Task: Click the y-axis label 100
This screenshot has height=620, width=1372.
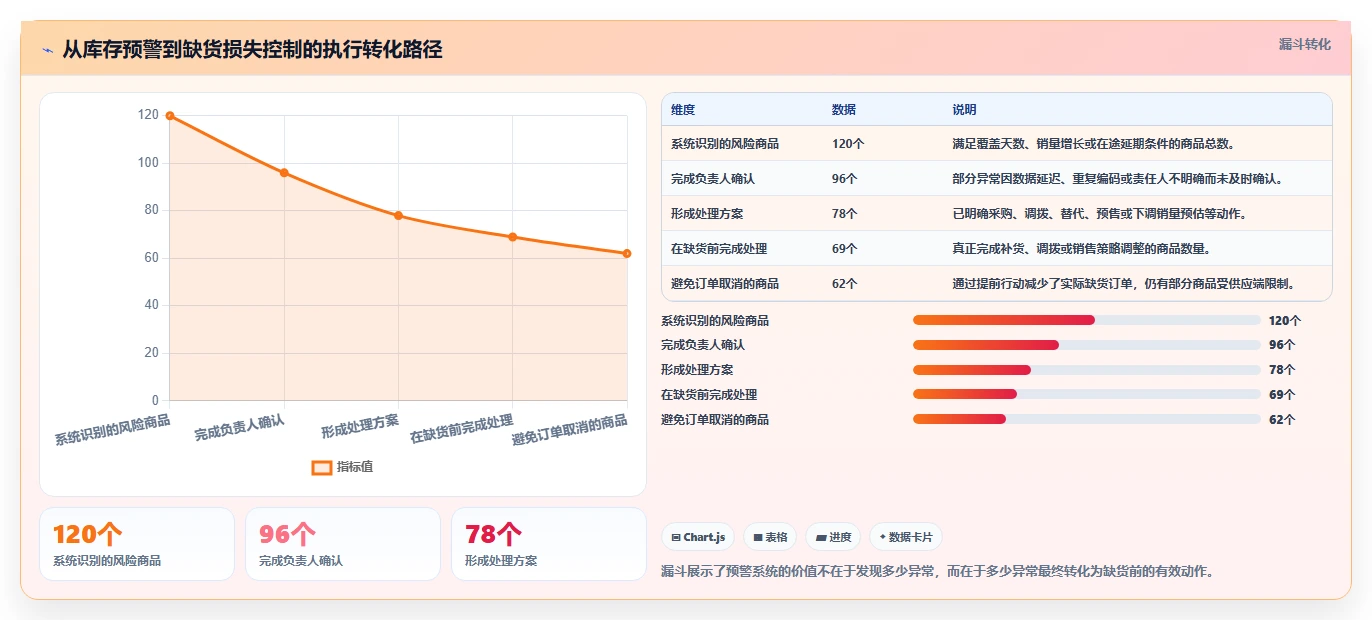Action: point(147,163)
